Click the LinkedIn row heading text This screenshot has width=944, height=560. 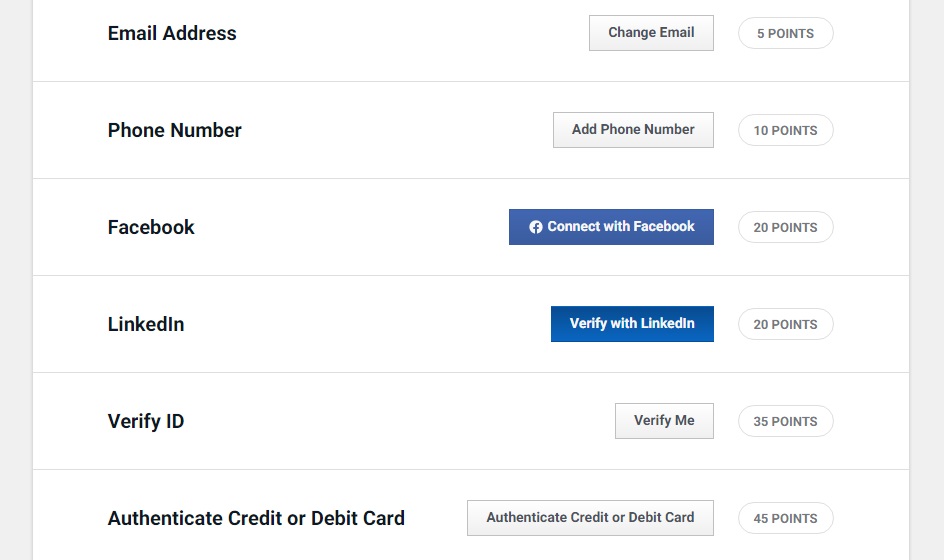[146, 324]
